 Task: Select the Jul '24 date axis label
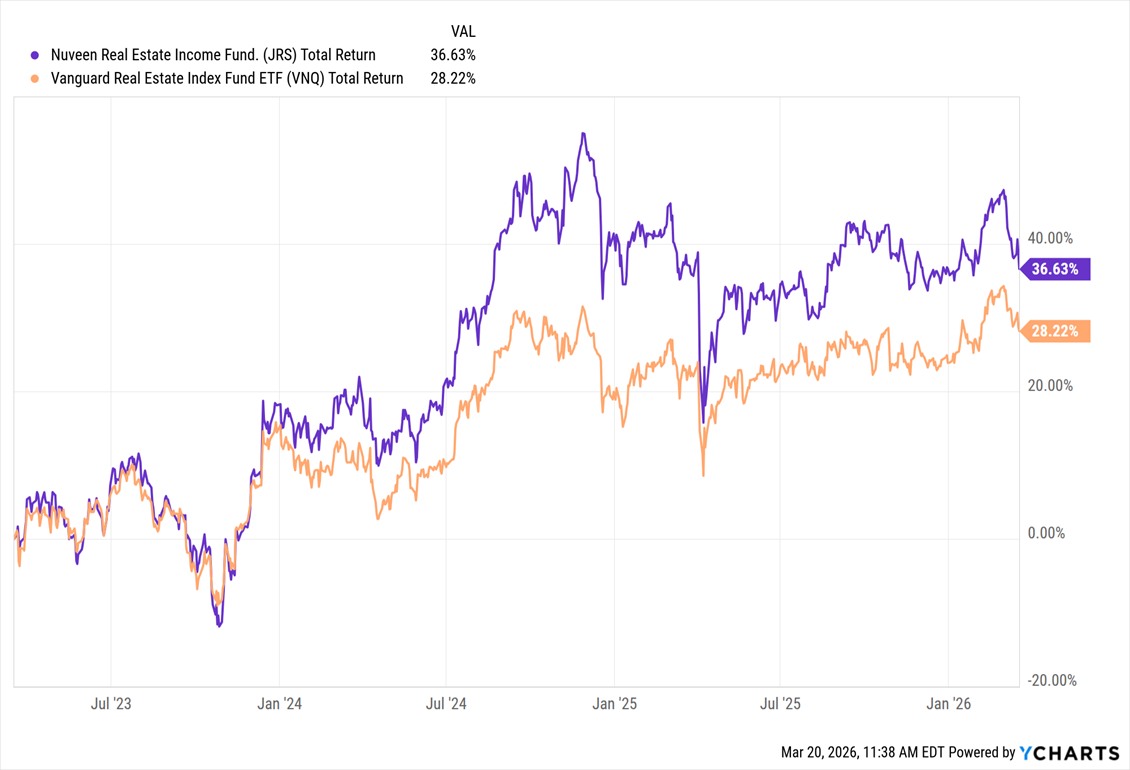(446, 703)
